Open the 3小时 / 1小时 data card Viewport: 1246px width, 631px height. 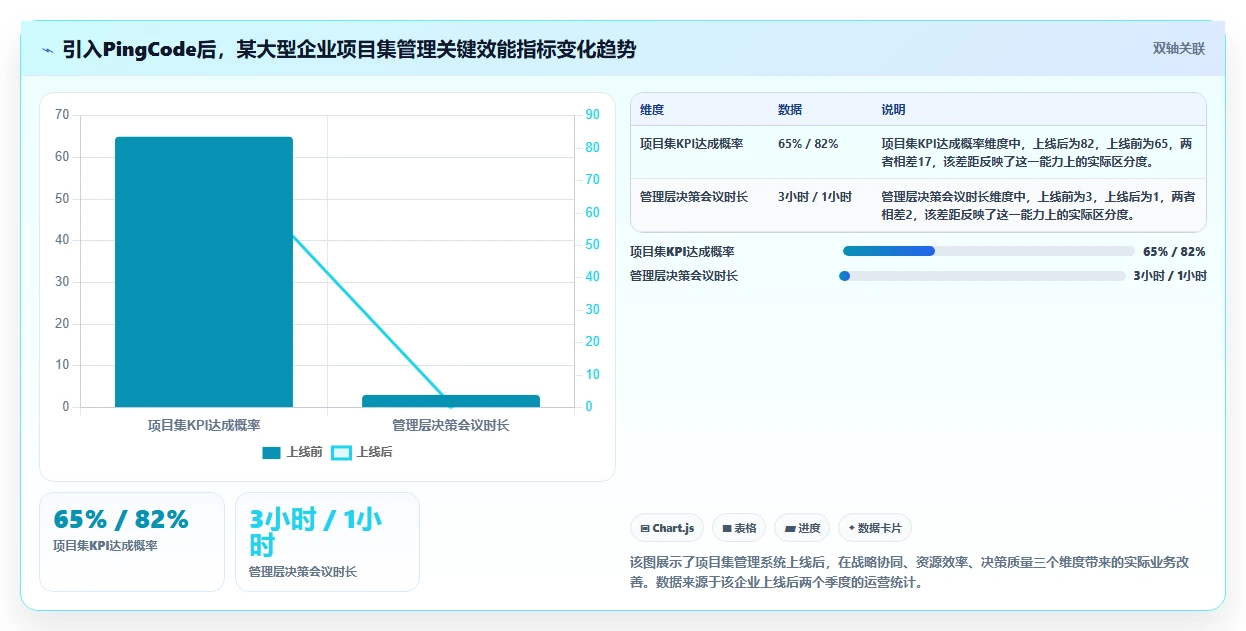pos(327,542)
